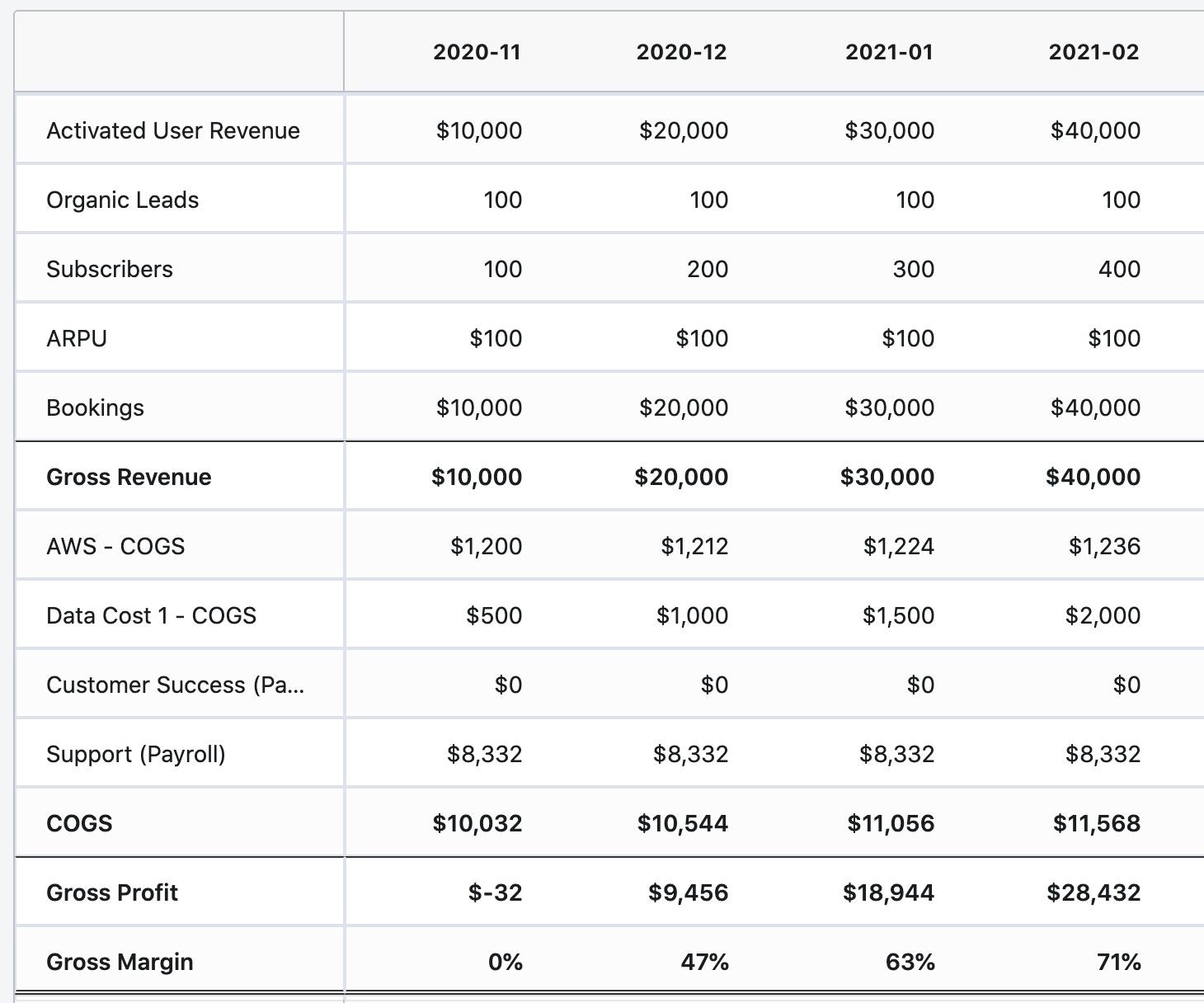Select the Support (Payroll) row label
This screenshot has height=1003, width=1204.
tap(136, 754)
